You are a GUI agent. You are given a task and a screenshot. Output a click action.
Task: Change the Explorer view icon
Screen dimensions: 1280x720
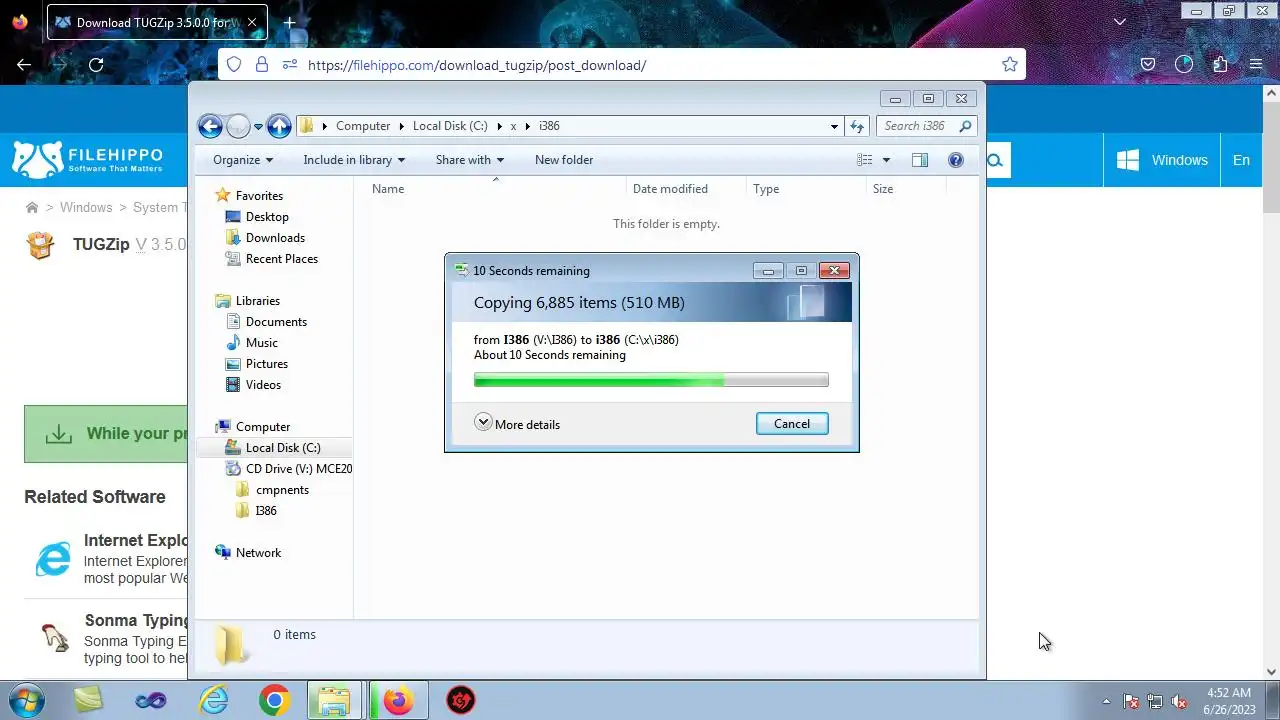point(865,160)
